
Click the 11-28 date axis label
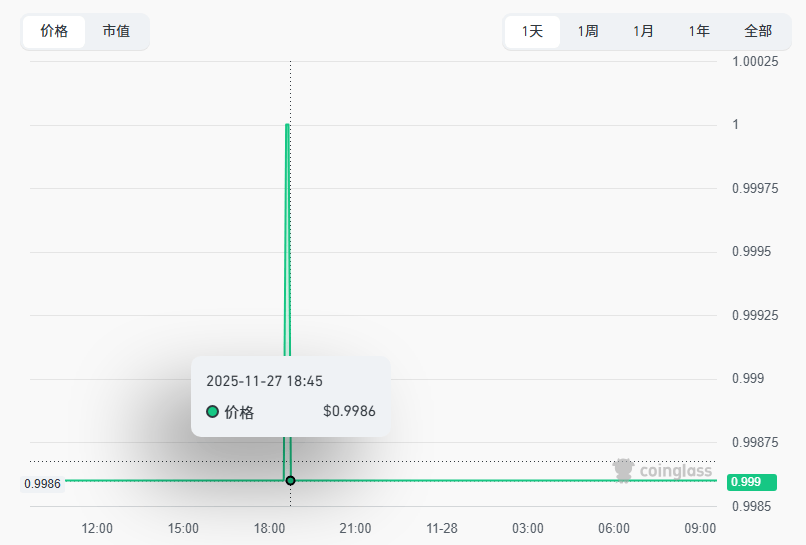442,528
